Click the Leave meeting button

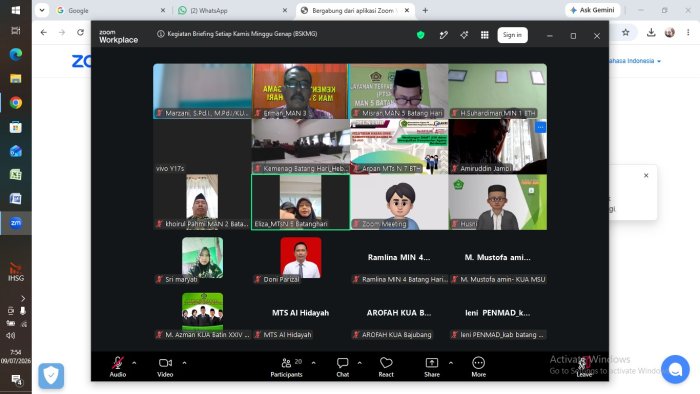[x=584, y=367]
